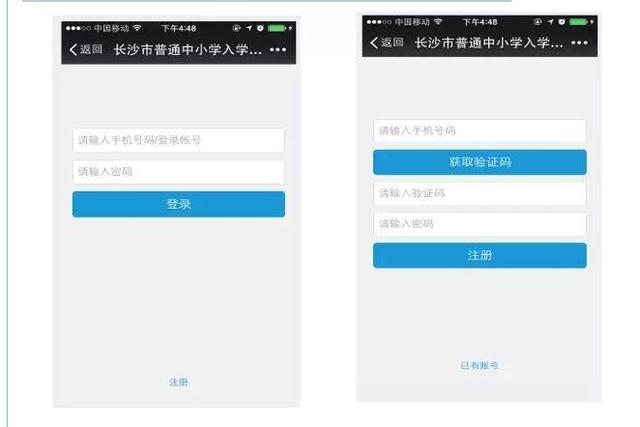
Task: Tap the Wi-Fi icon in the left status bar
Action: 138,28
